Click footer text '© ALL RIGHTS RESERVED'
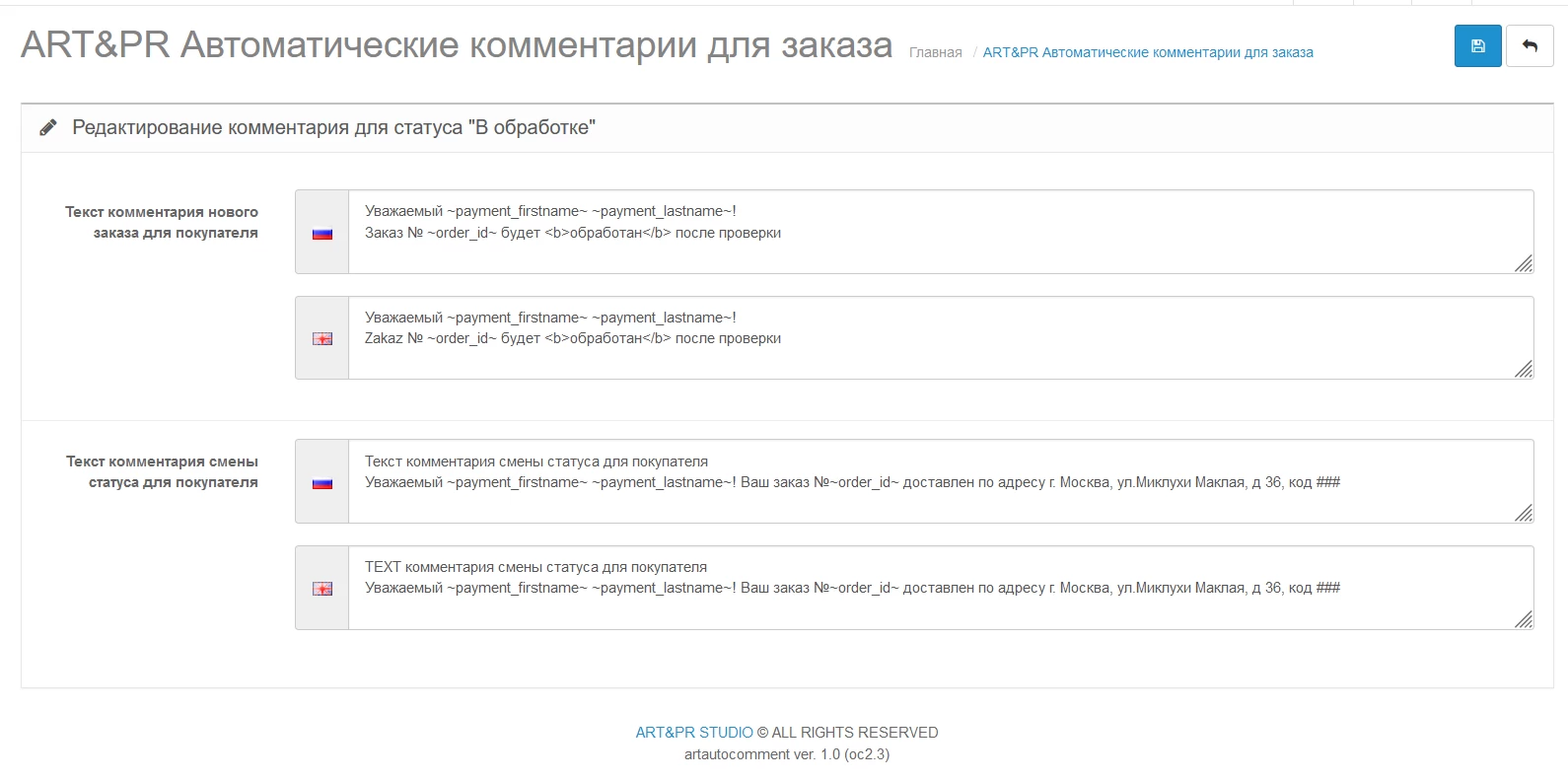 click(848, 733)
